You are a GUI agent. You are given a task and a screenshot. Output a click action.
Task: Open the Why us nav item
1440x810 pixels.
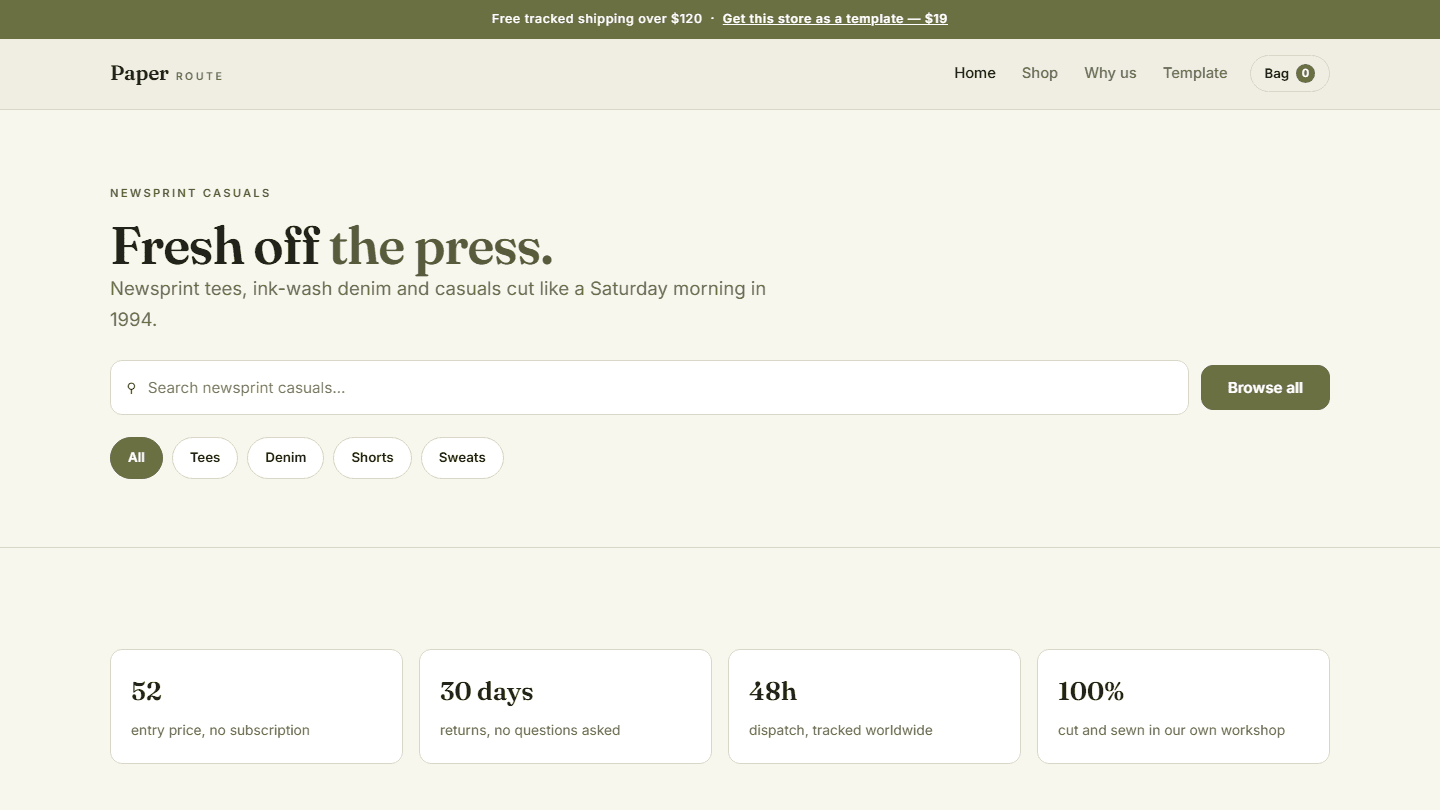pos(1110,73)
